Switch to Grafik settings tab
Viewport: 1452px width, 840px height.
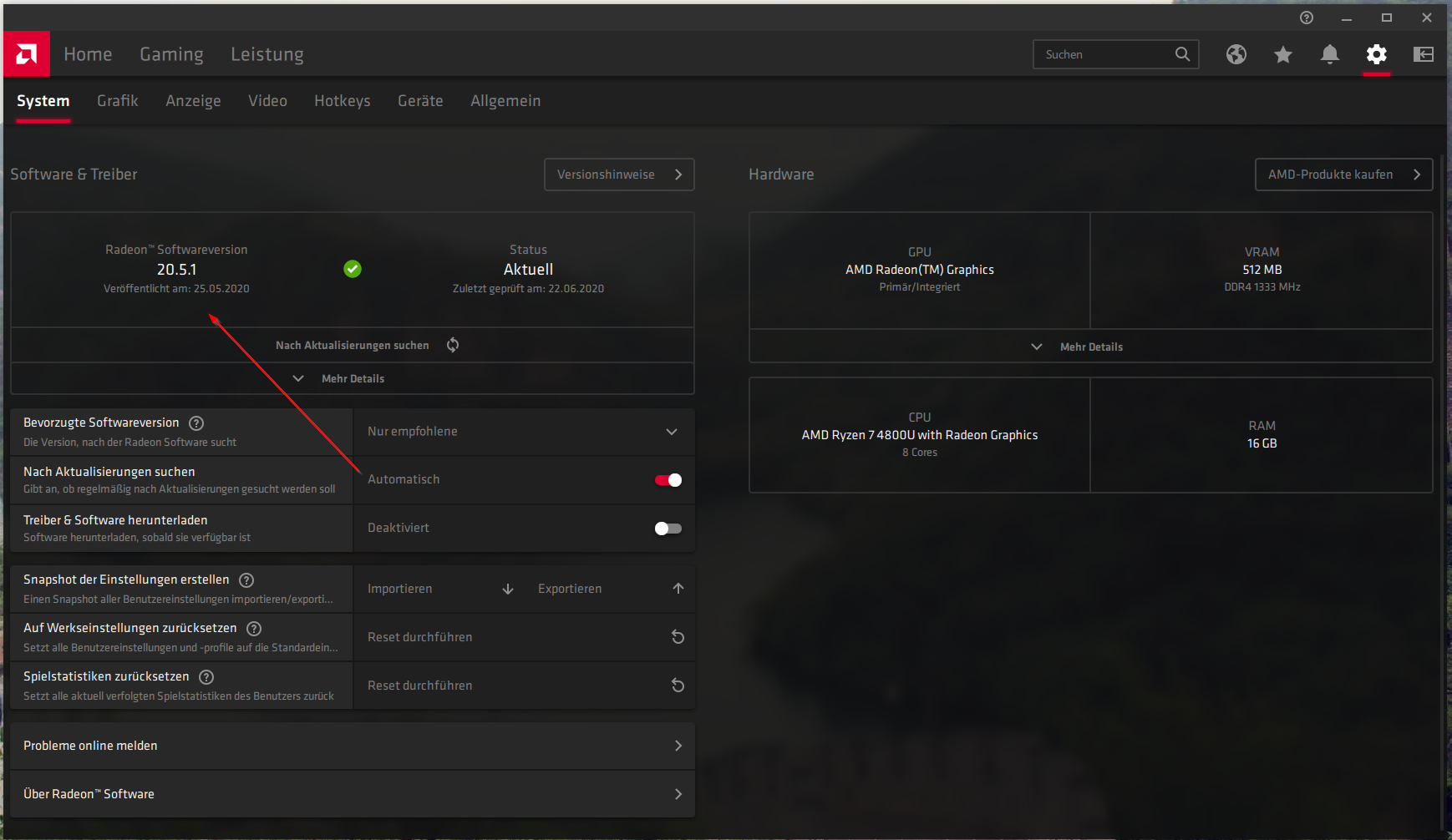(x=118, y=101)
